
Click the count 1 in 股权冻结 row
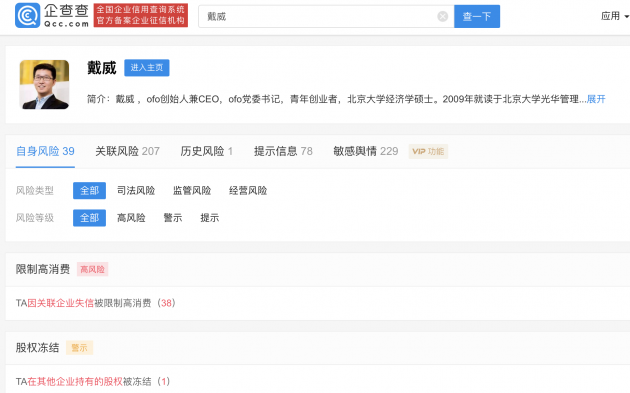click(x=164, y=381)
